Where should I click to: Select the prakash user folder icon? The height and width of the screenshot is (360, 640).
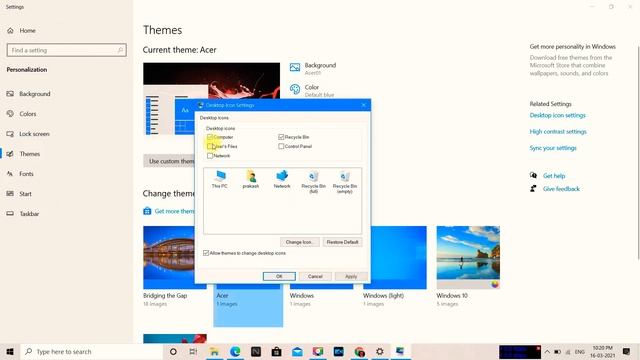[251, 179]
